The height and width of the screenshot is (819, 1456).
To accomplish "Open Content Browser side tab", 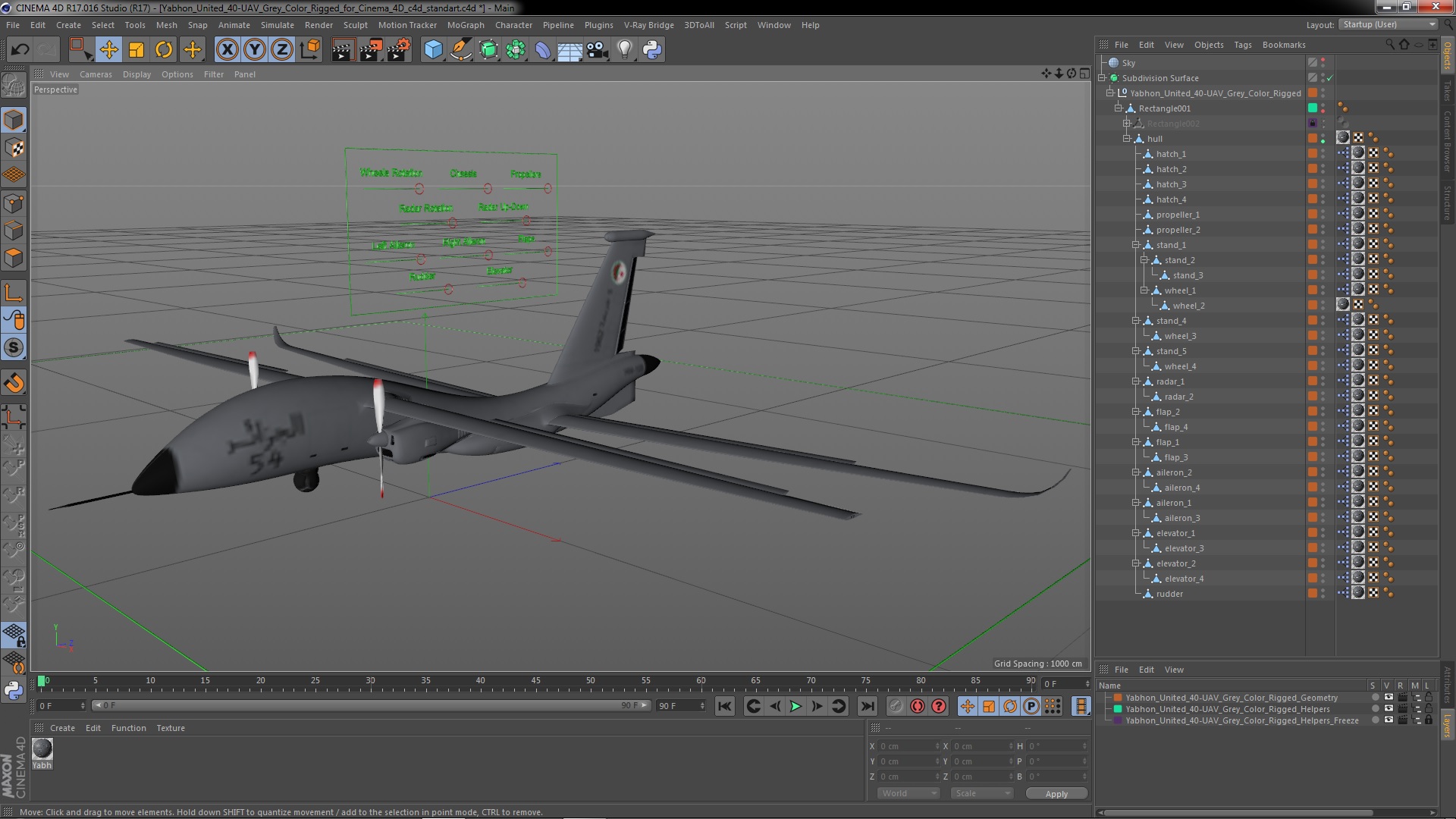I will click(1447, 141).
